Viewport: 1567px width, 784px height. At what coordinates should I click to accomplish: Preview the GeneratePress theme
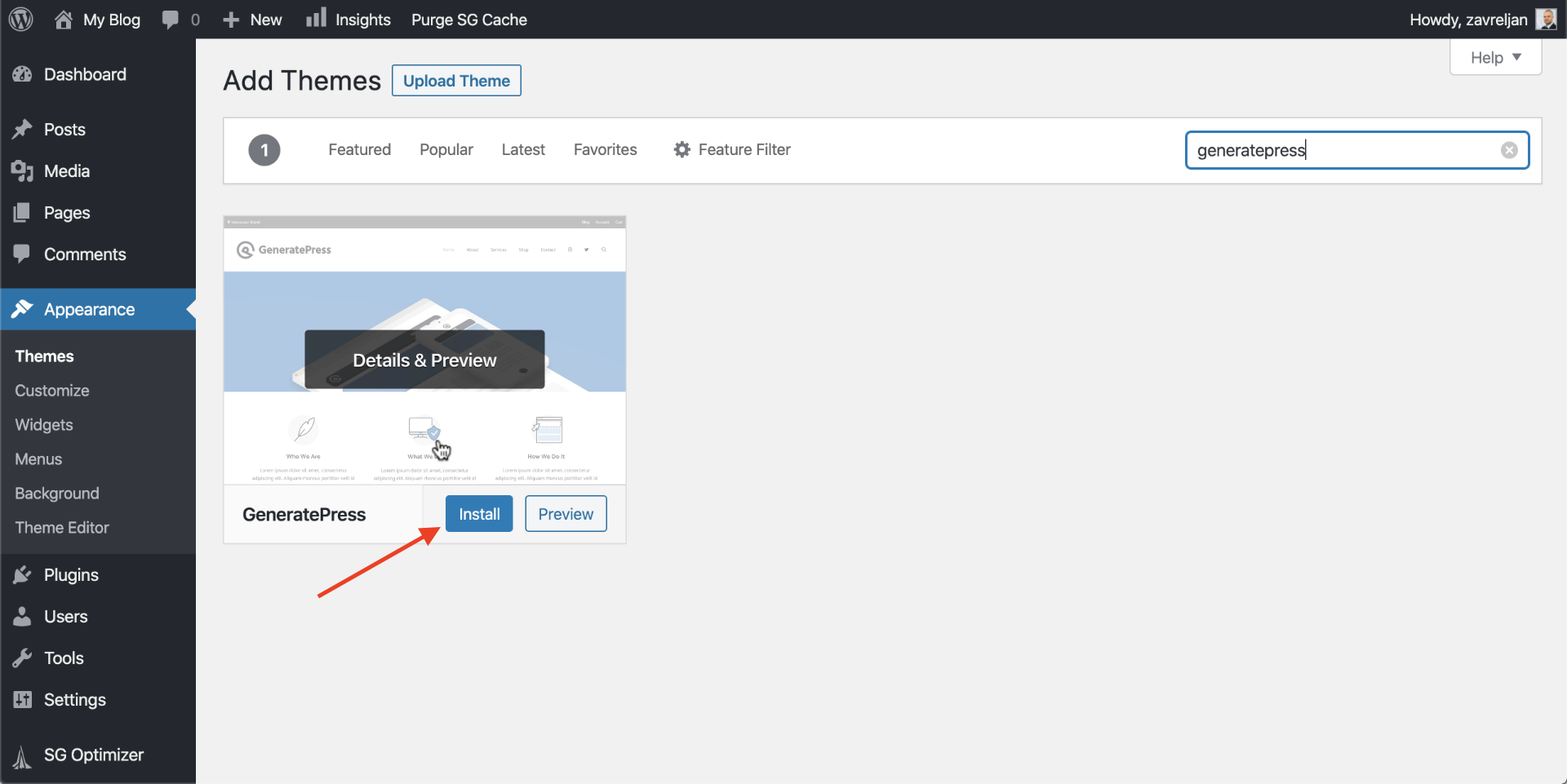566,514
